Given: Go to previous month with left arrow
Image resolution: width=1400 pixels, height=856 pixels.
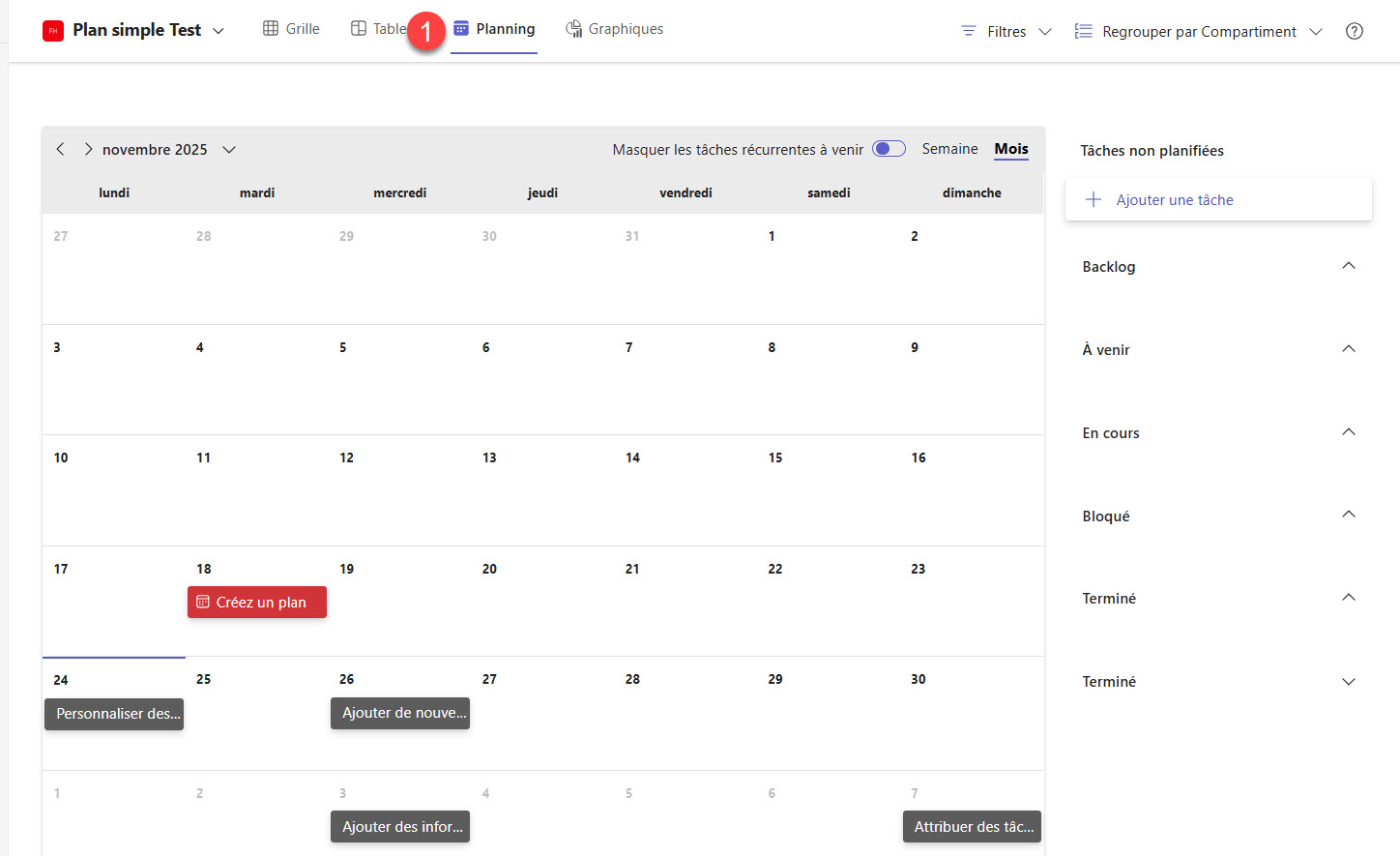Looking at the screenshot, I should pyautogui.click(x=60, y=149).
